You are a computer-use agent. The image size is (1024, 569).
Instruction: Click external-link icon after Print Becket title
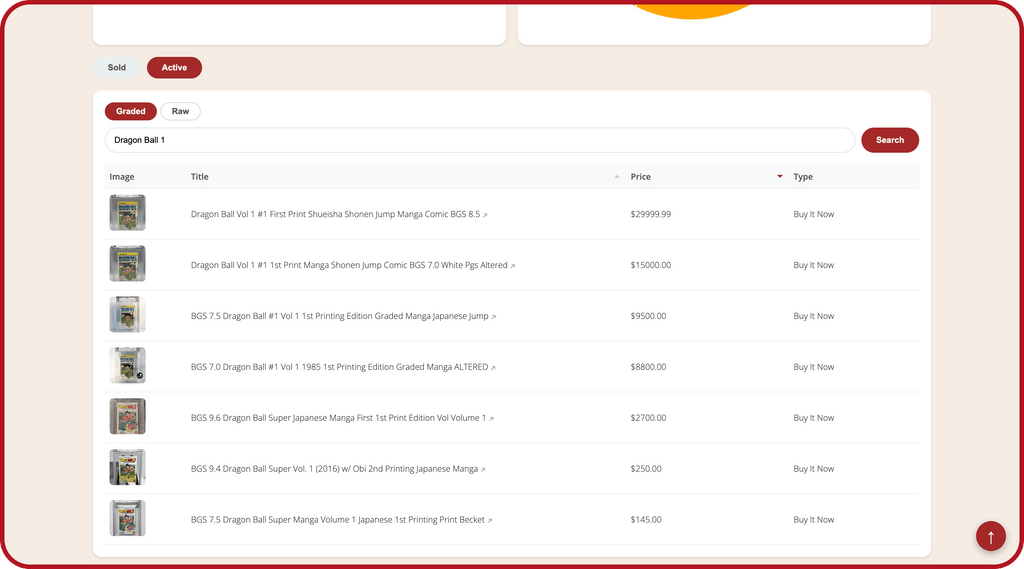pos(490,521)
